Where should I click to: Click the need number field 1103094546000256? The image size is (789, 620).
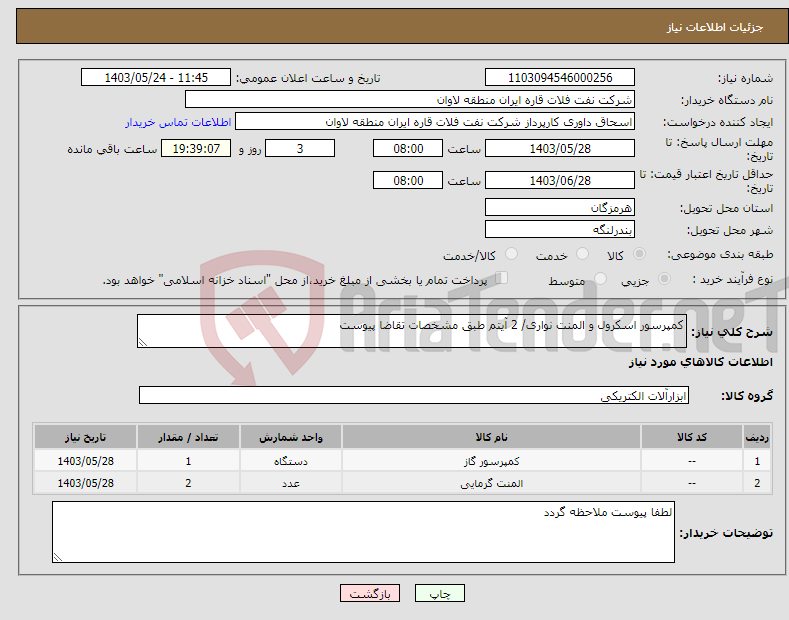click(560, 78)
